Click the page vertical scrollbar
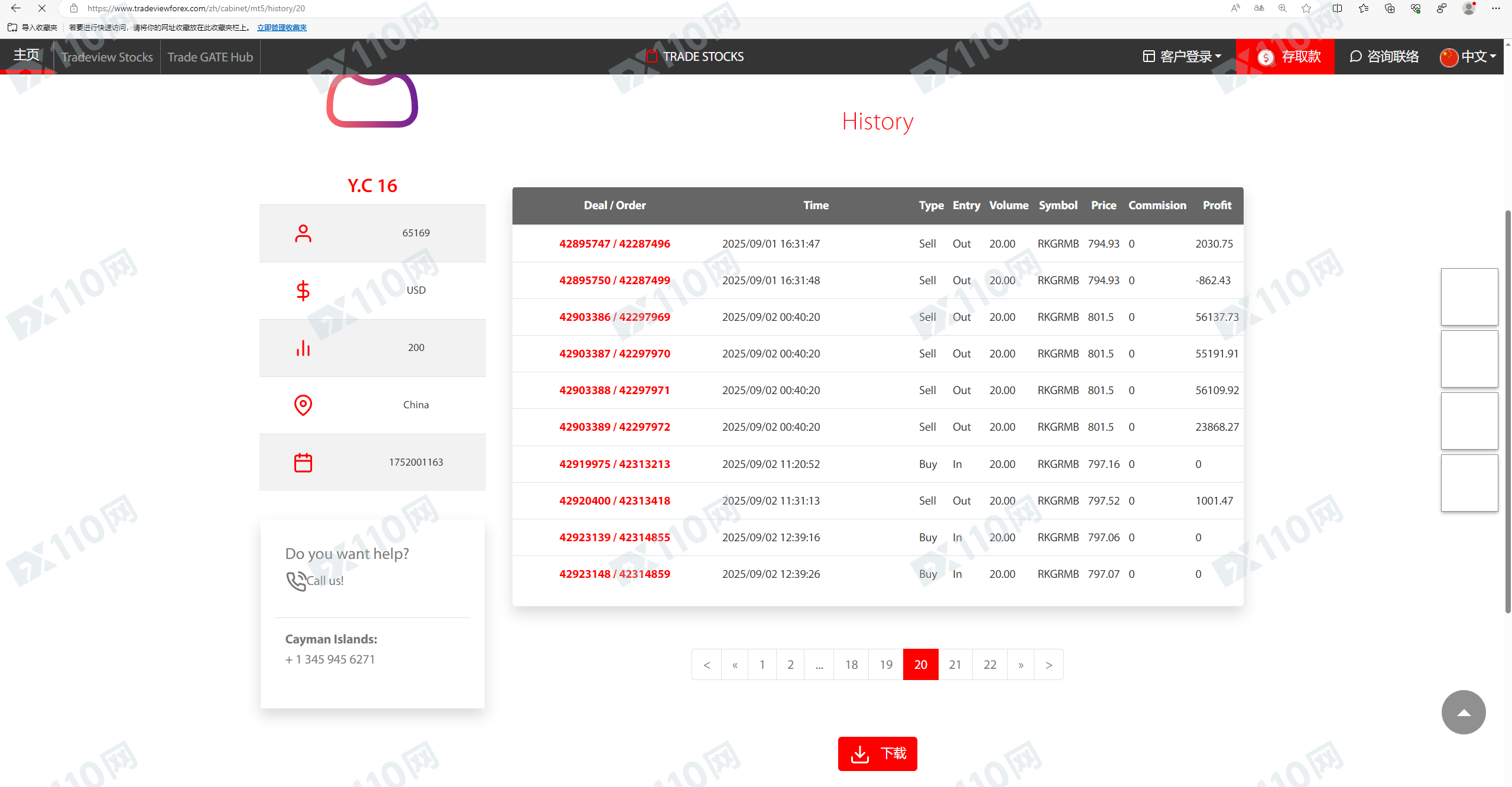Screen dimensions: 1512x787 coord(1507,411)
